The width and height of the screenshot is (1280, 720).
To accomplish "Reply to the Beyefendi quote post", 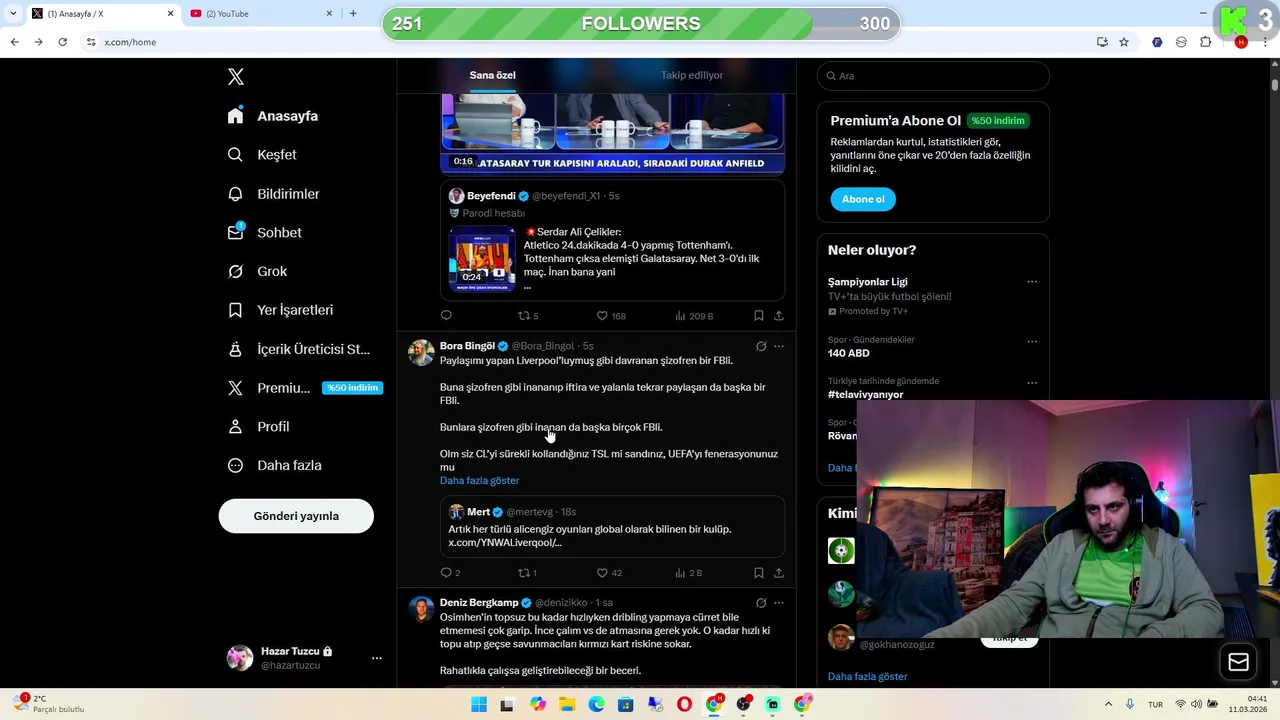I will (x=446, y=316).
